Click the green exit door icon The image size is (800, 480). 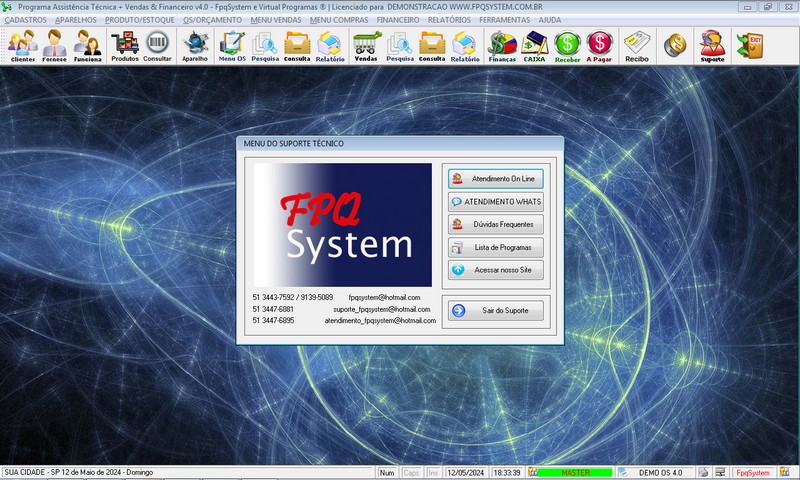tap(749, 45)
